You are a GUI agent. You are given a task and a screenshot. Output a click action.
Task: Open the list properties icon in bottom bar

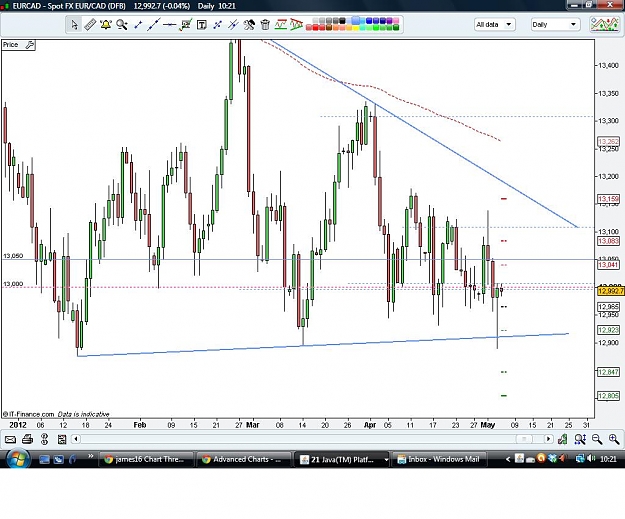(x=62, y=439)
